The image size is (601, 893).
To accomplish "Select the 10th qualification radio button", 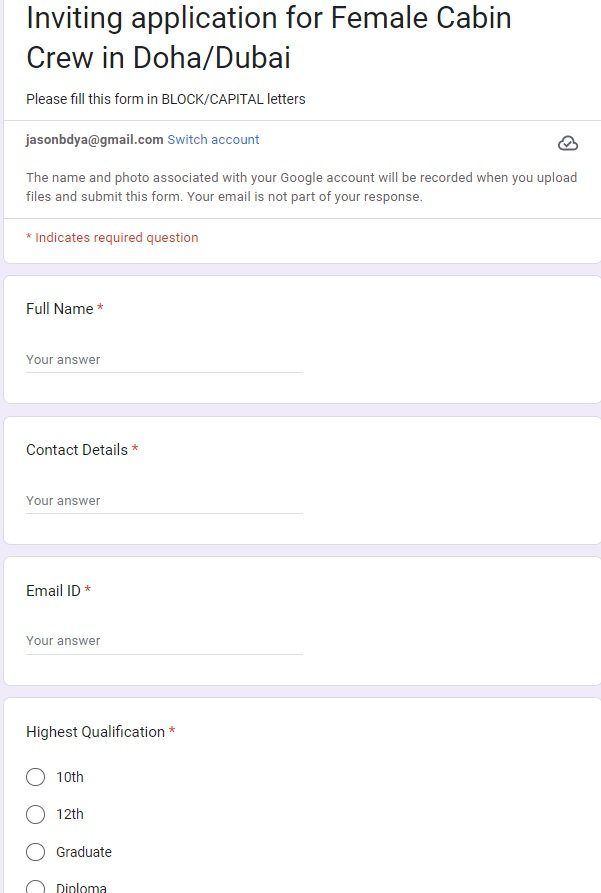I will (36, 777).
